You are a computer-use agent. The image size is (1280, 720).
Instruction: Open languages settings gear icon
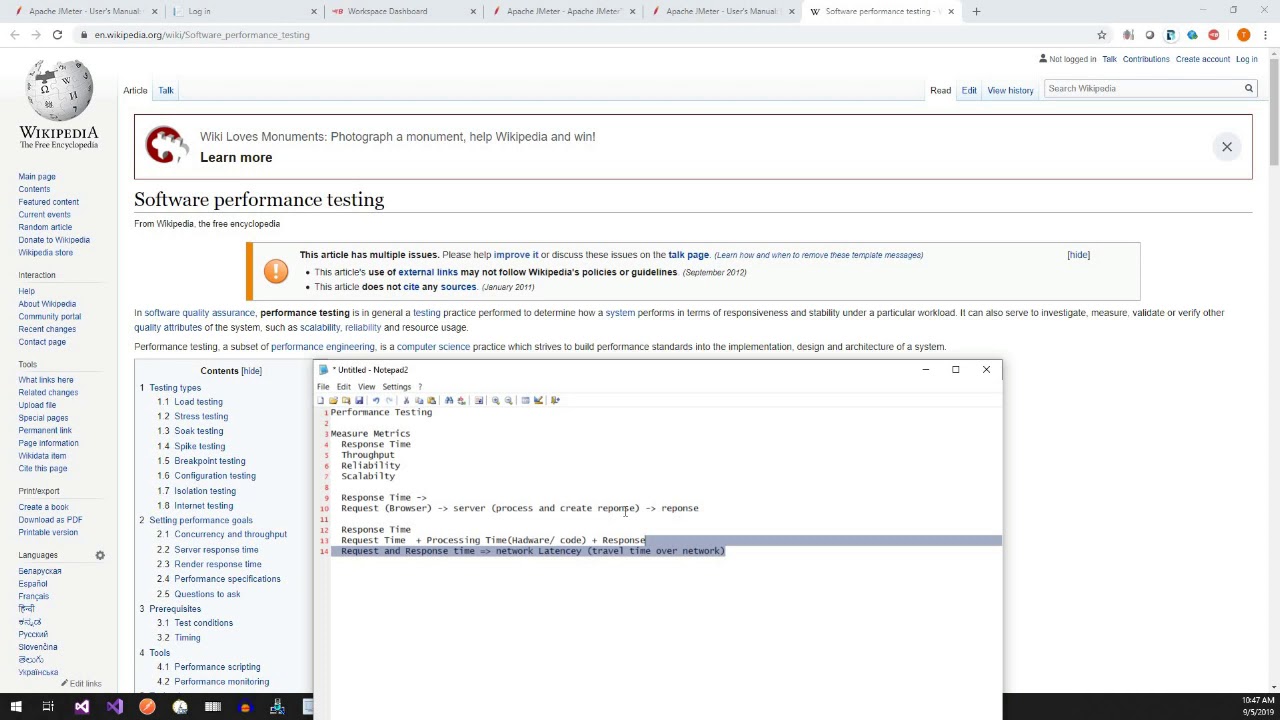click(x=100, y=555)
